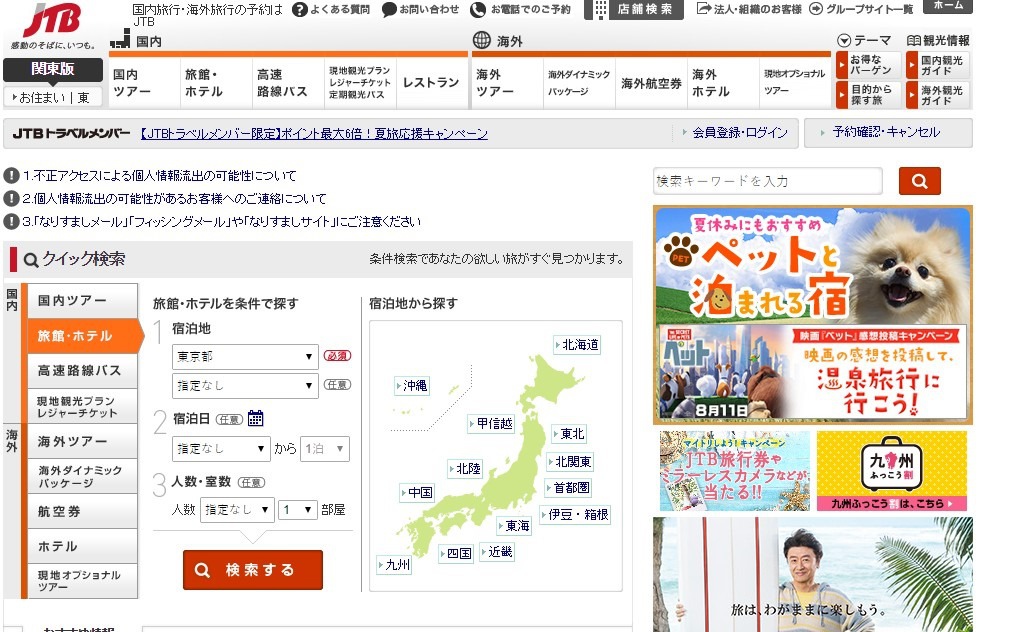Open 国内ツアー in the top navigation
This screenshot has height=632, width=1017.
(144, 82)
